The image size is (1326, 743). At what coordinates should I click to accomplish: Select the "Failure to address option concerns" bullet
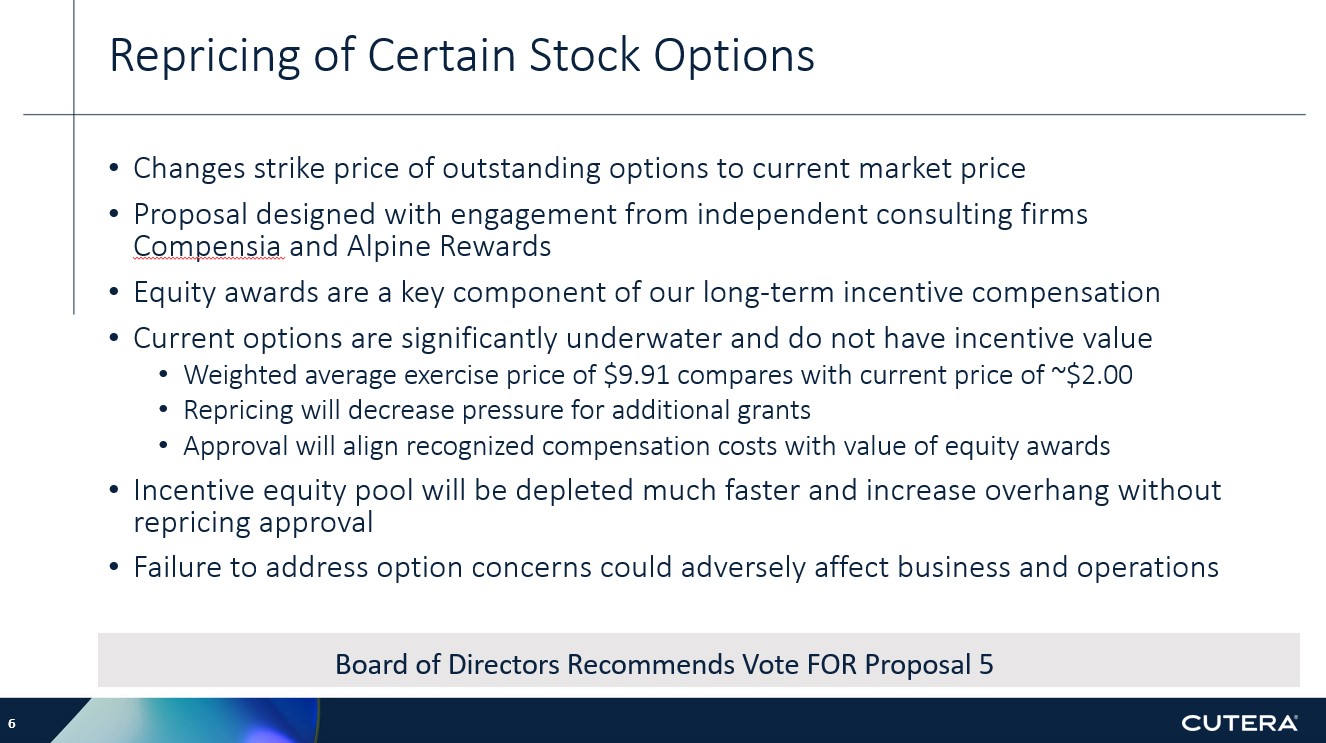pos(675,567)
